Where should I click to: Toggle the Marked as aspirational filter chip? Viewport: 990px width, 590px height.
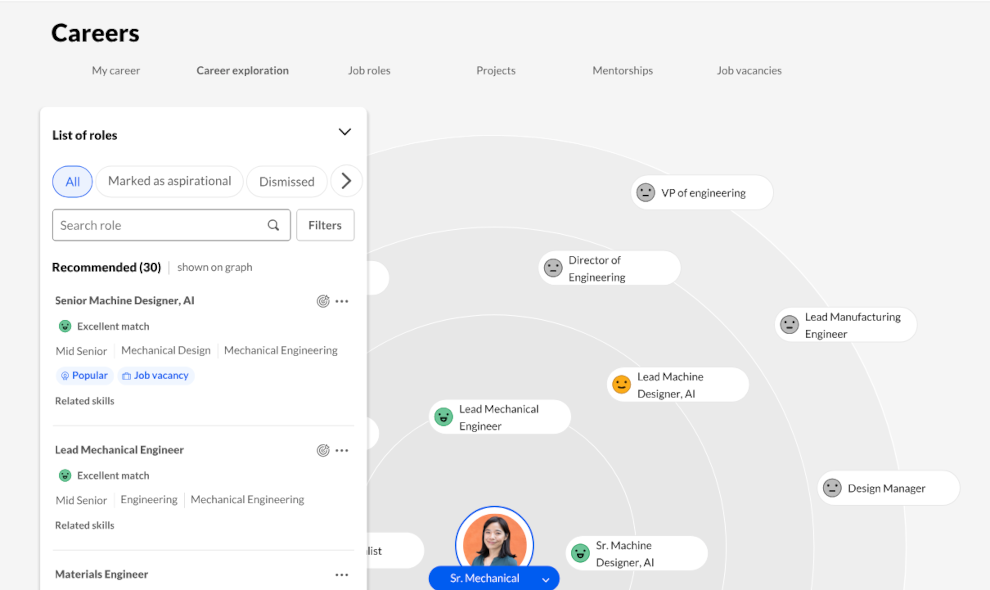(169, 182)
